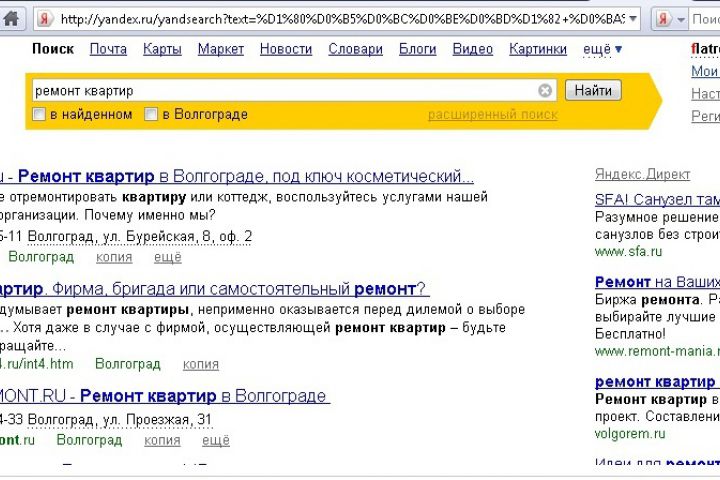Image resolution: width=720 pixels, height=480 pixels.
Task: Open the Новости service tab
Action: point(286,49)
